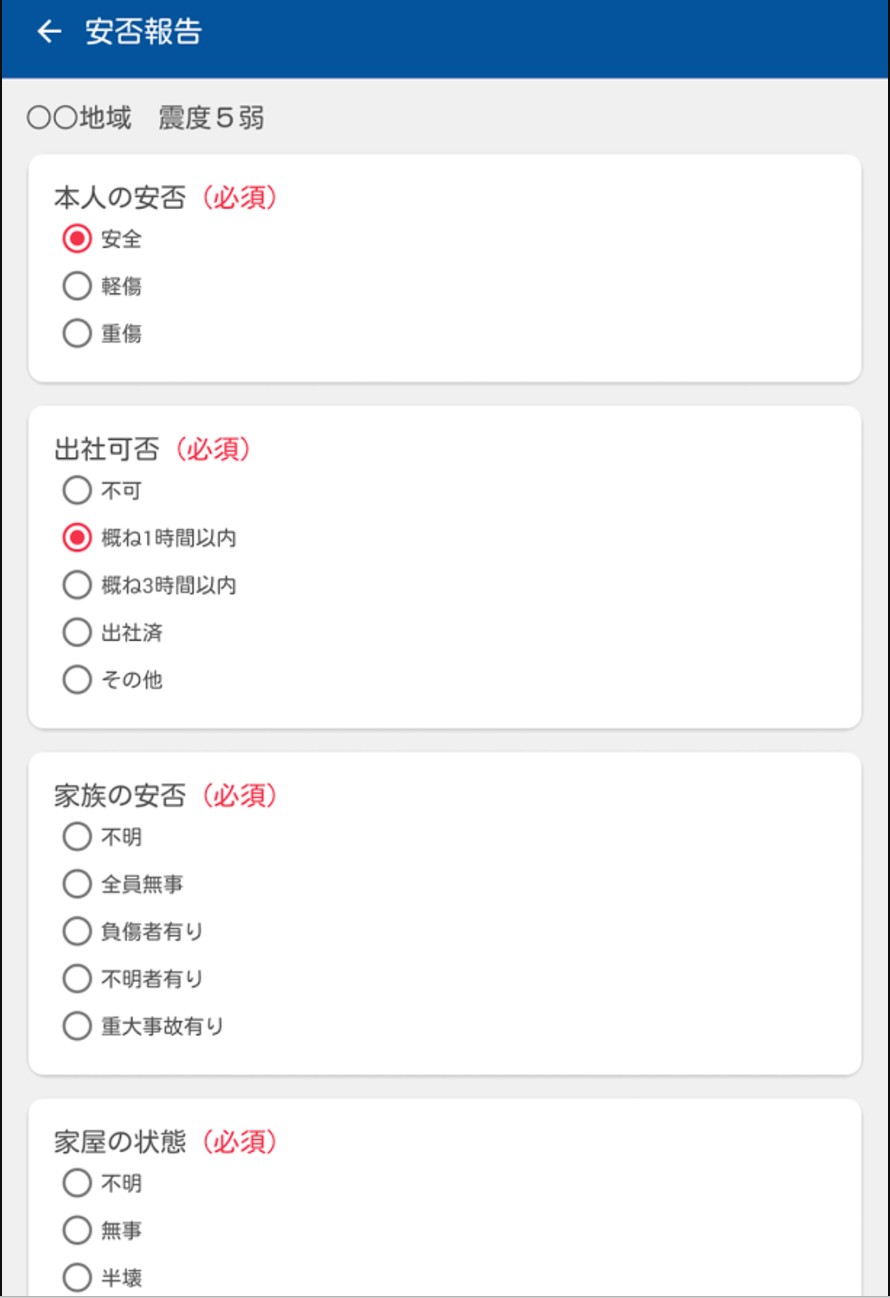Select その他 under 出社可否
The height and width of the screenshot is (1298, 890).
point(77,680)
